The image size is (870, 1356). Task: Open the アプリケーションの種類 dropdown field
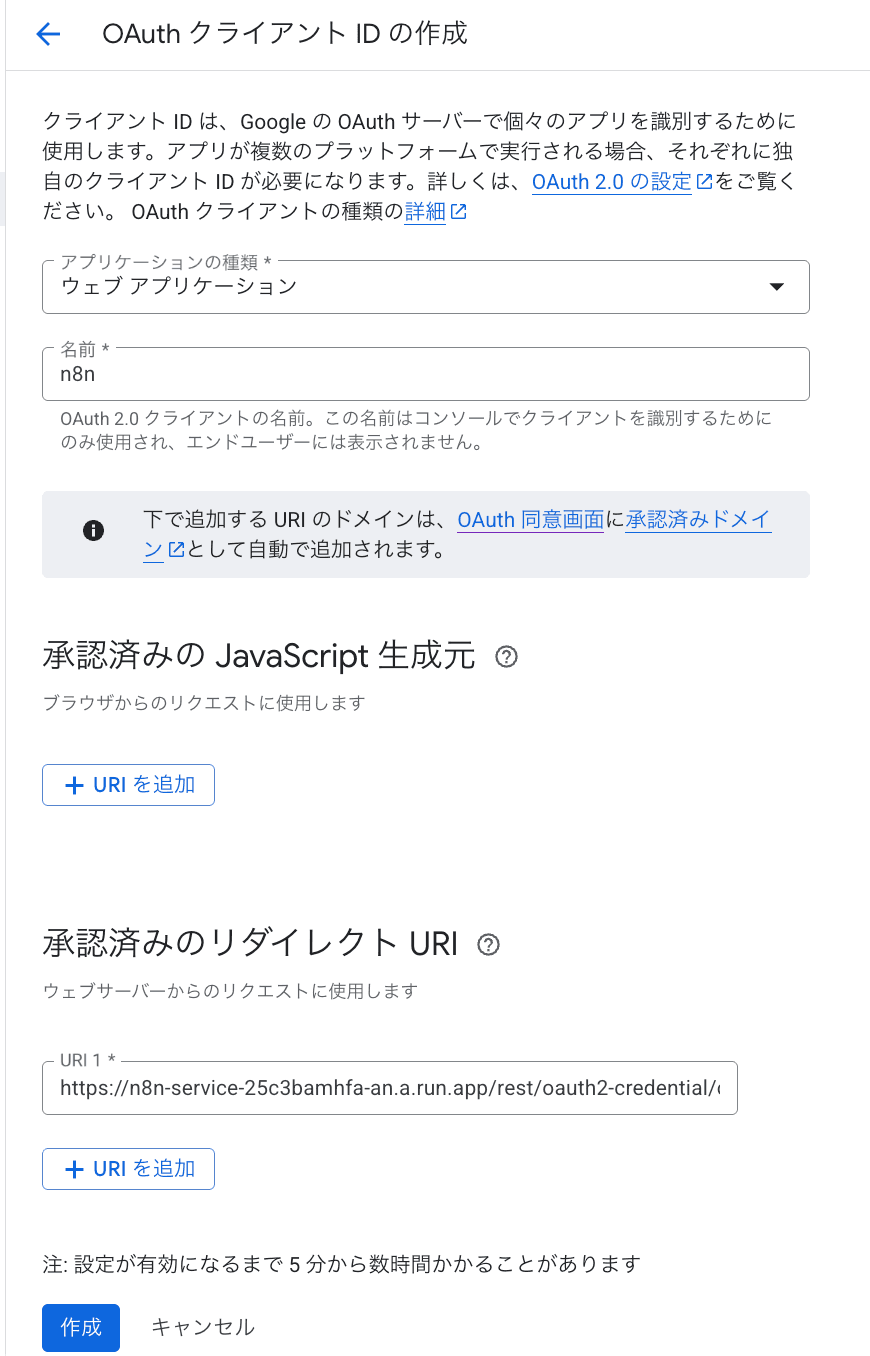click(400, 287)
